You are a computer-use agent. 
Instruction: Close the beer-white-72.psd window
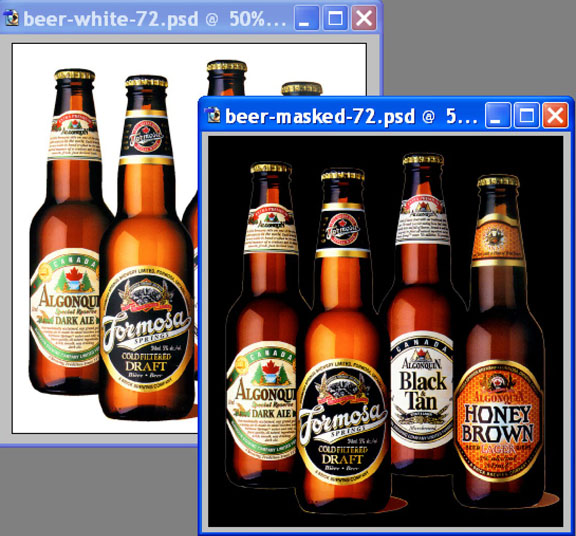tap(364, 18)
